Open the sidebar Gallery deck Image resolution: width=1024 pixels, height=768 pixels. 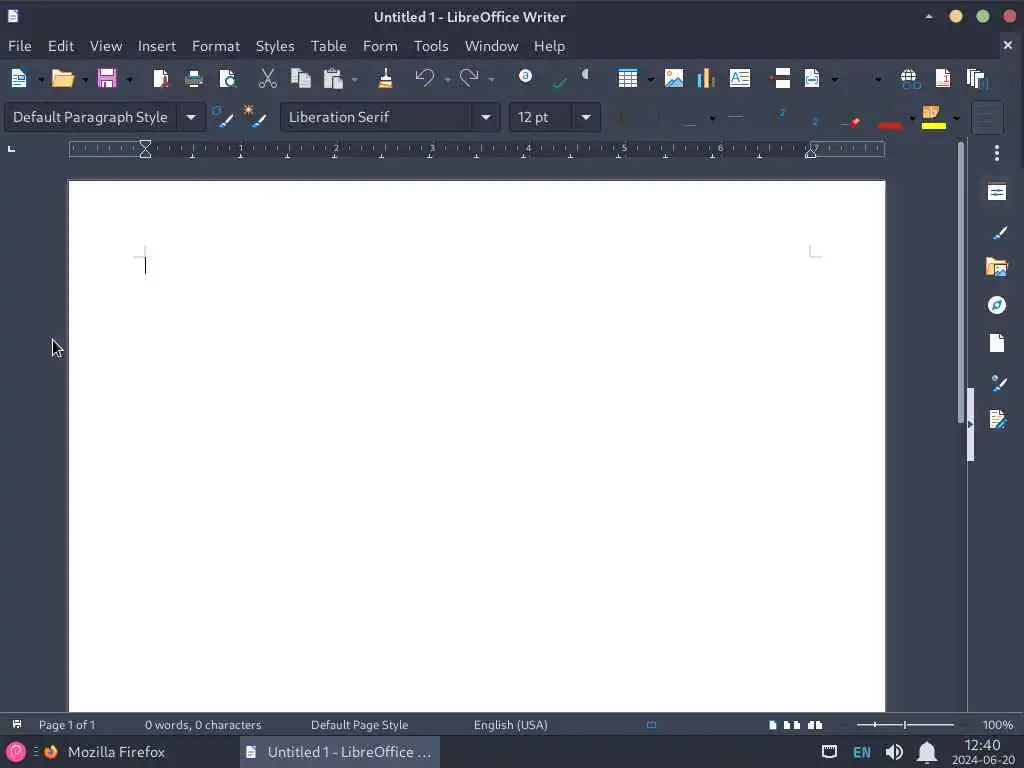point(997,267)
